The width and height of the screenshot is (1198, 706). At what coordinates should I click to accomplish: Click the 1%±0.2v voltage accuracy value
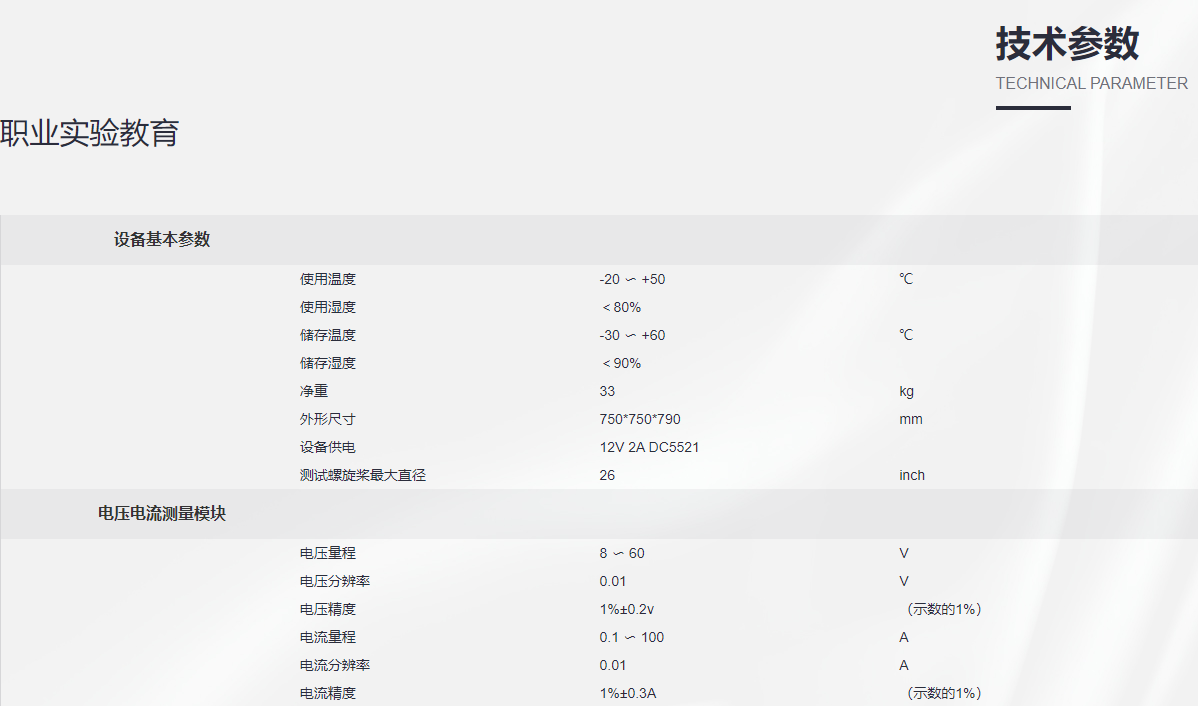pyautogui.click(x=627, y=609)
